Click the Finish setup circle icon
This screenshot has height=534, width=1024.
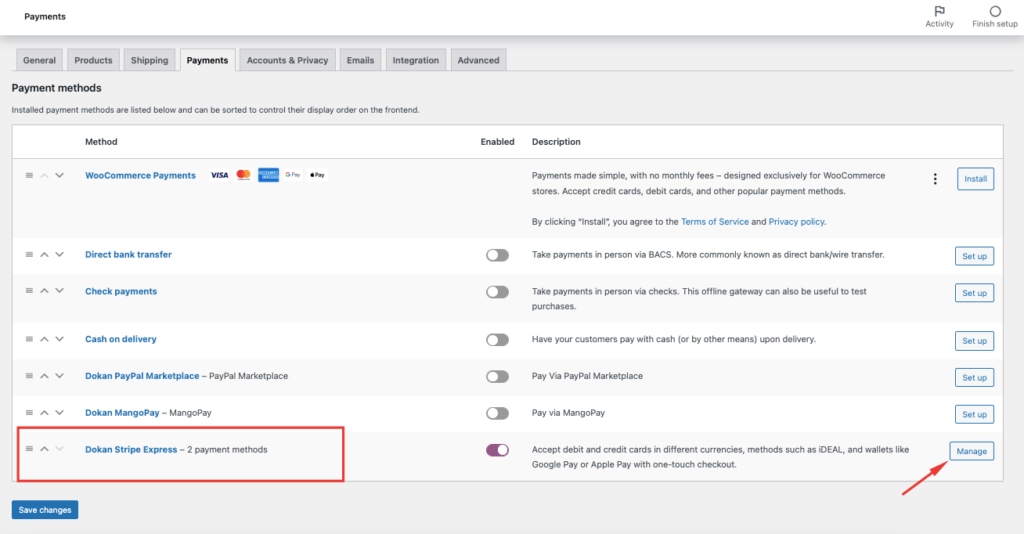point(995,11)
